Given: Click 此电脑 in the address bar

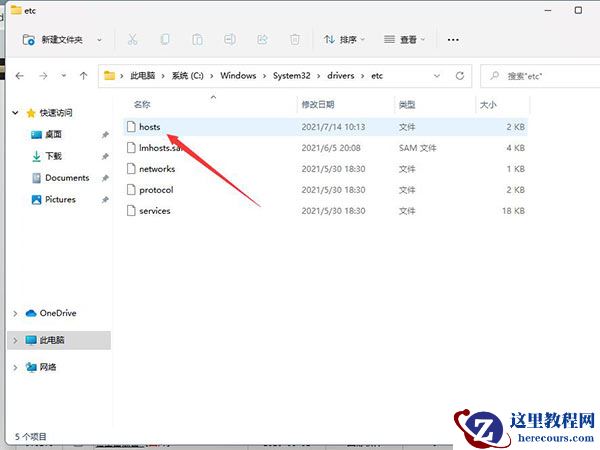Looking at the screenshot, I should click(142, 76).
